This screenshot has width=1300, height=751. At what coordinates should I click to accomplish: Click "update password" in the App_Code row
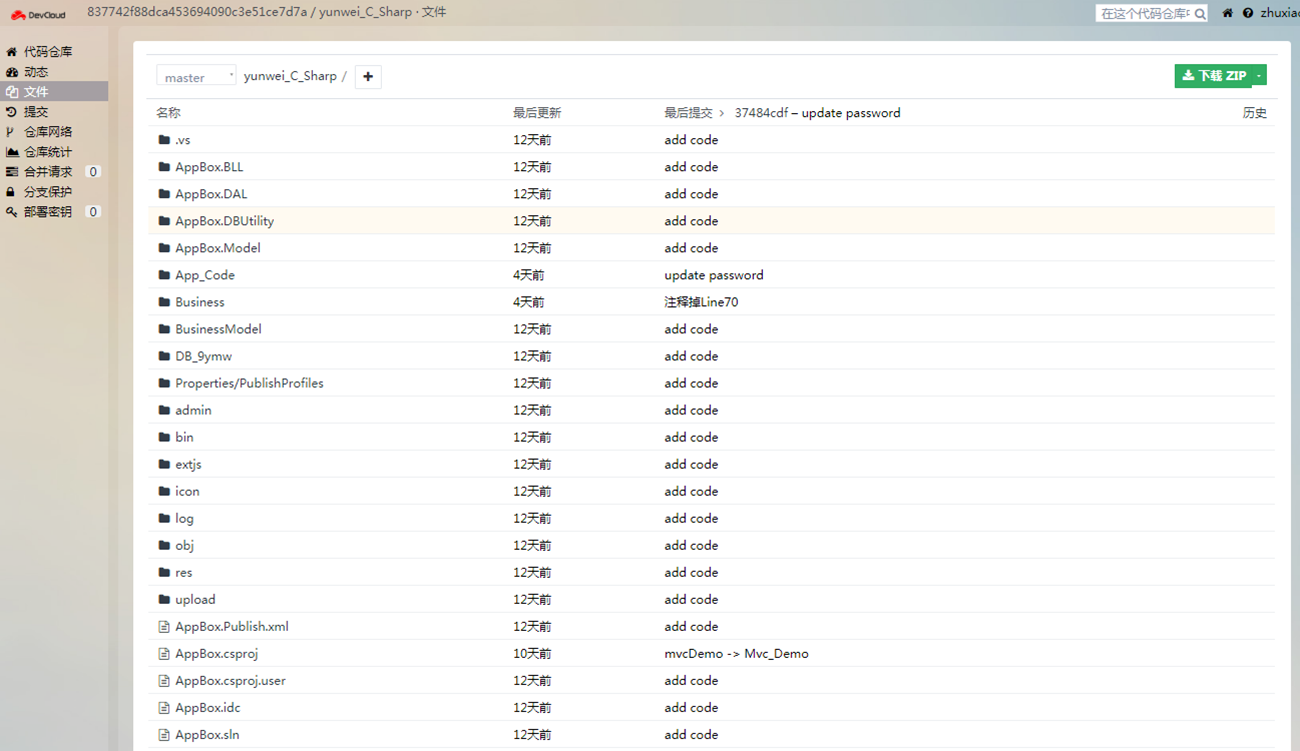tap(714, 275)
